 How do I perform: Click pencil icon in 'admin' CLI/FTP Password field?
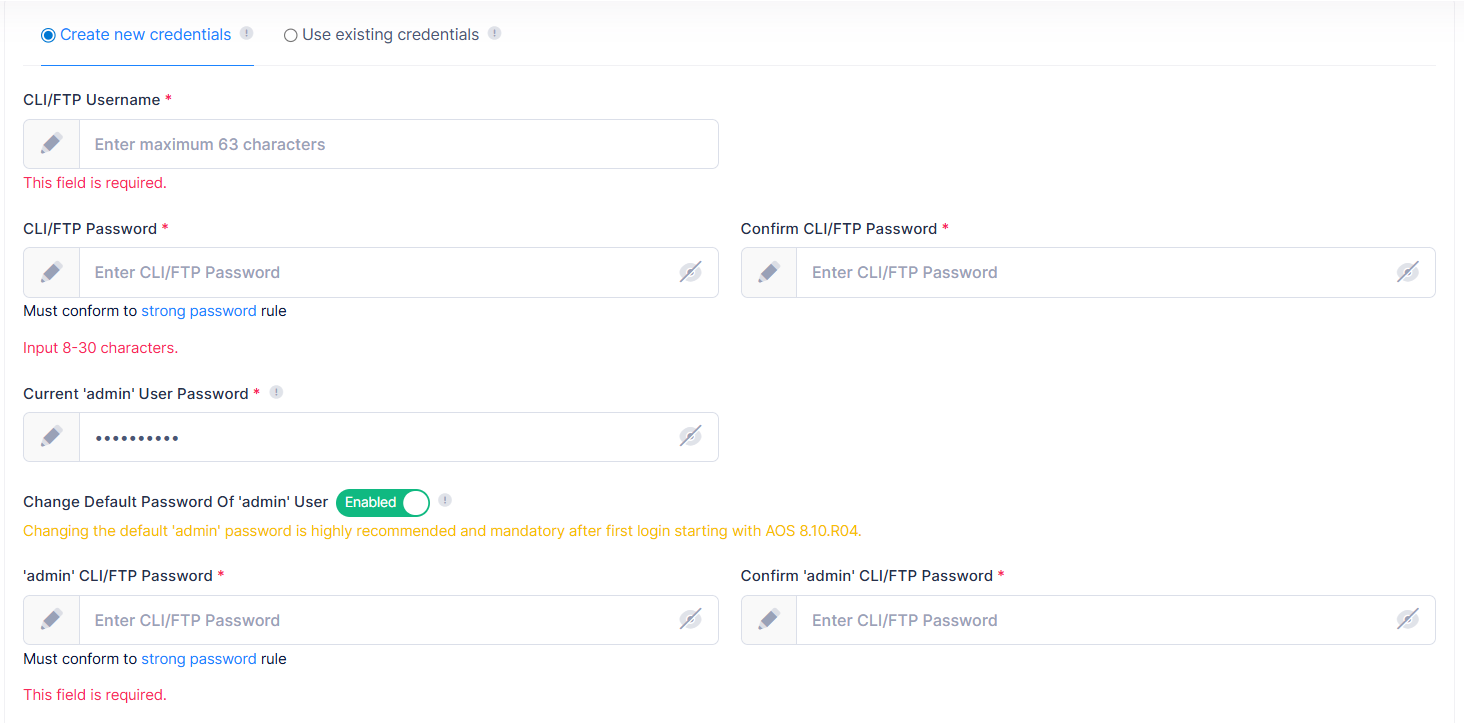click(x=52, y=620)
